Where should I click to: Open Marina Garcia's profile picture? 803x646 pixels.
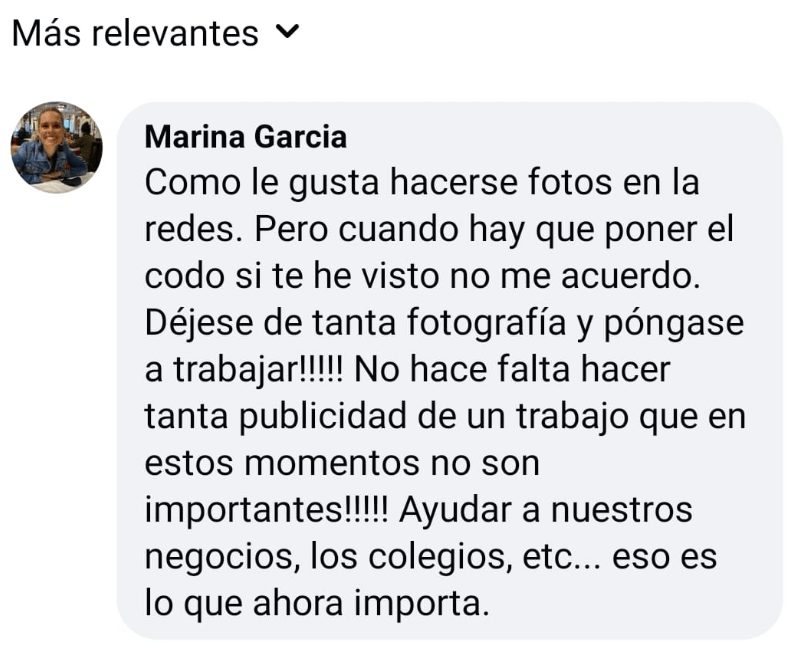coord(57,147)
